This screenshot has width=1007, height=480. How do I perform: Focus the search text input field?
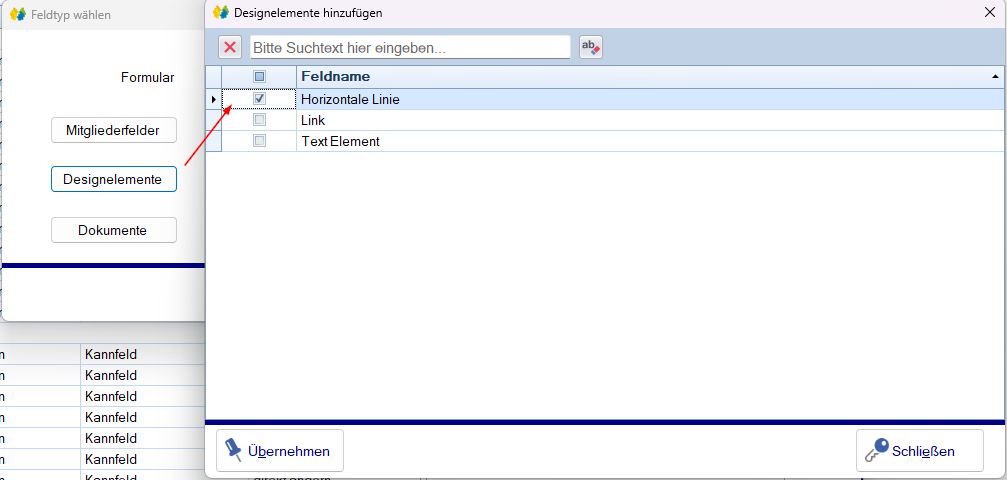410,47
